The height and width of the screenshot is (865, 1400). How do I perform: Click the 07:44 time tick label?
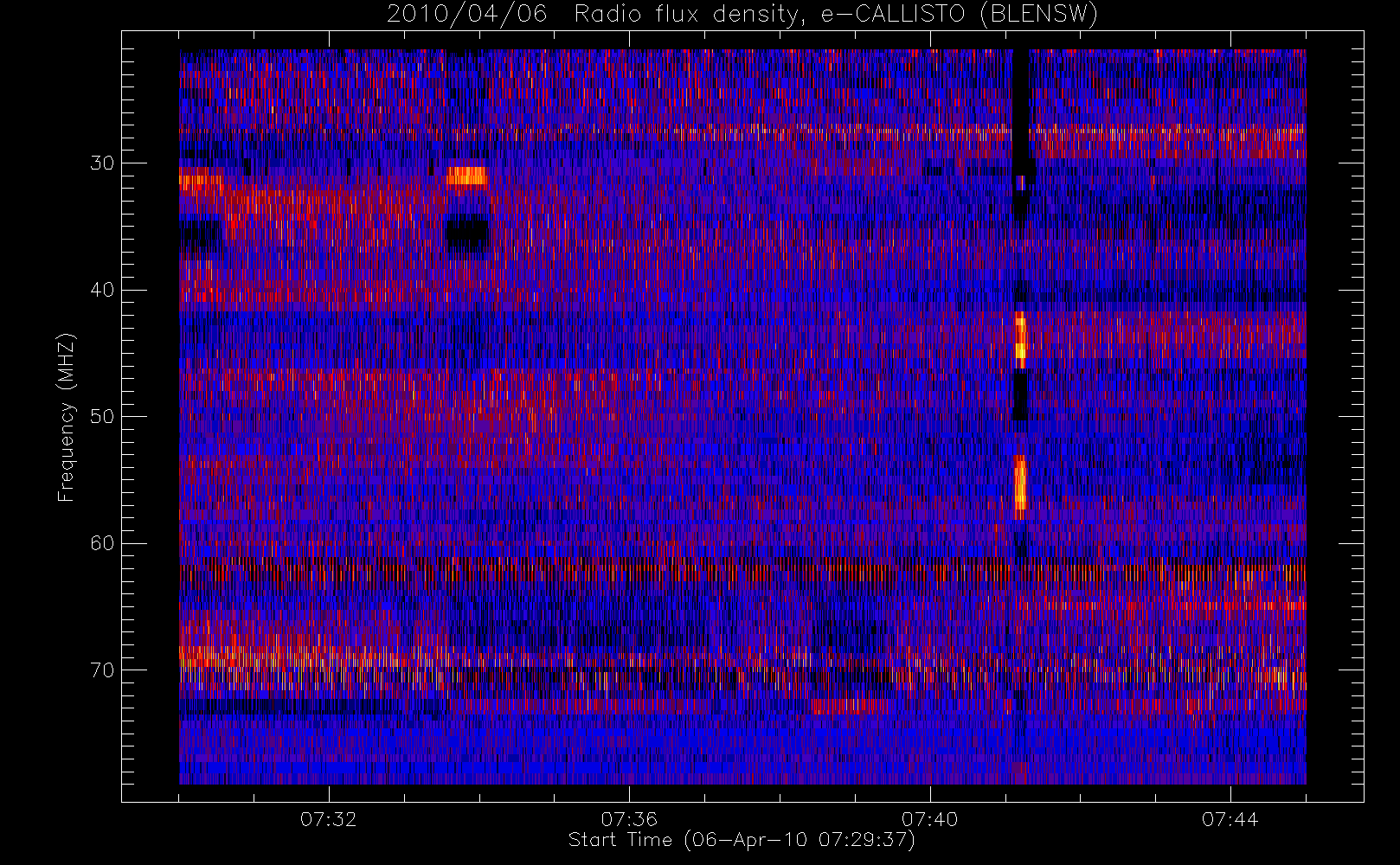[1230, 819]
